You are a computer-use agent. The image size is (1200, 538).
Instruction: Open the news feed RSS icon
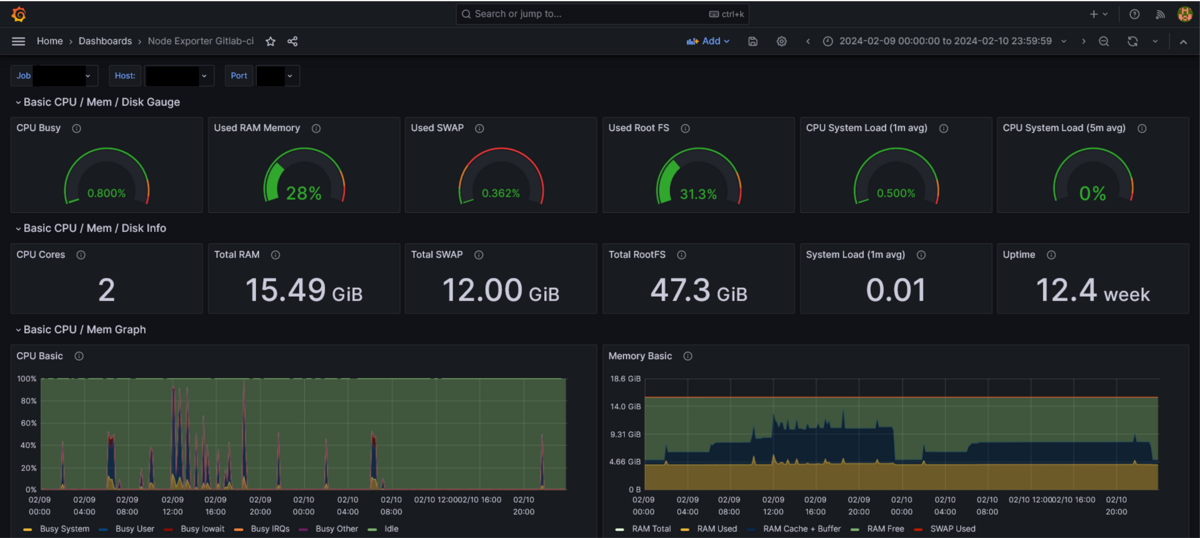tap(1160, 14)
